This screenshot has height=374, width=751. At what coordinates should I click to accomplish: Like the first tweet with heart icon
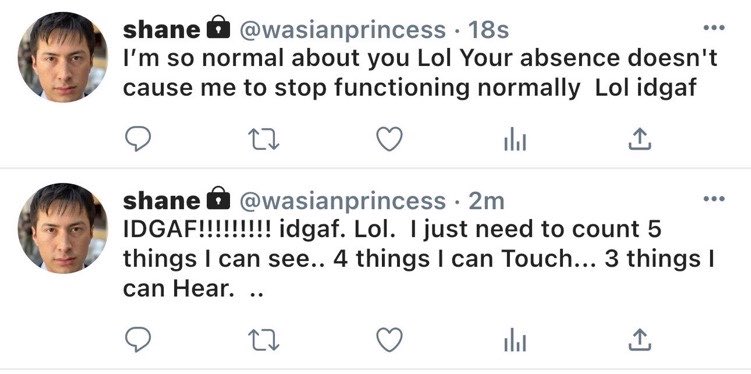coord(389,139)
